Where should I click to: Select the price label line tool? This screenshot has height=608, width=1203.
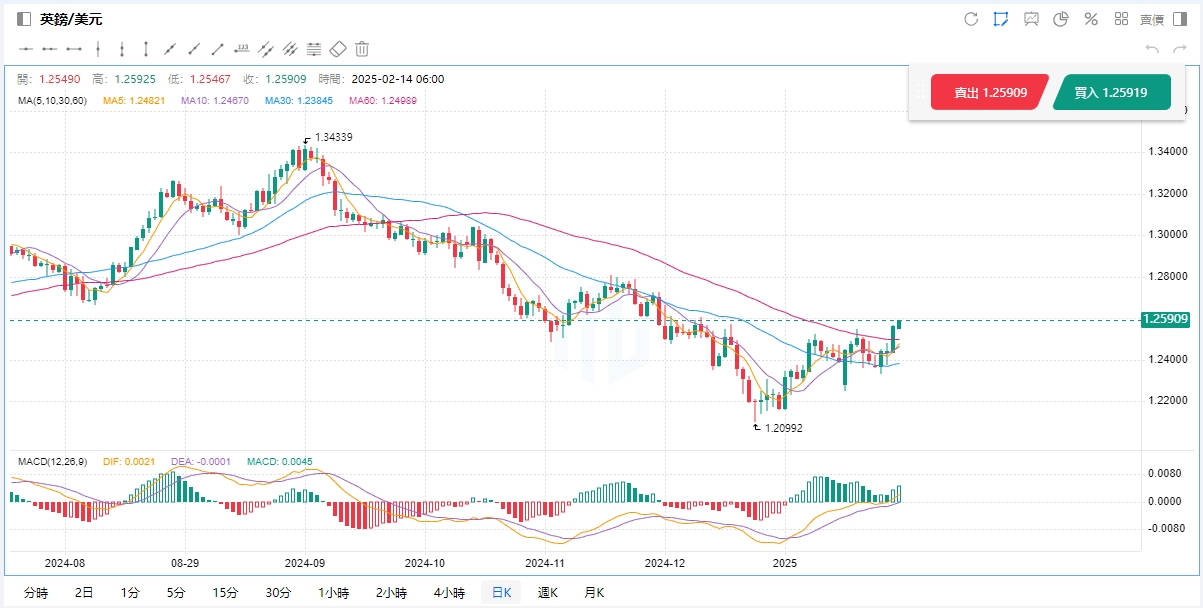(x=241, y=48)
